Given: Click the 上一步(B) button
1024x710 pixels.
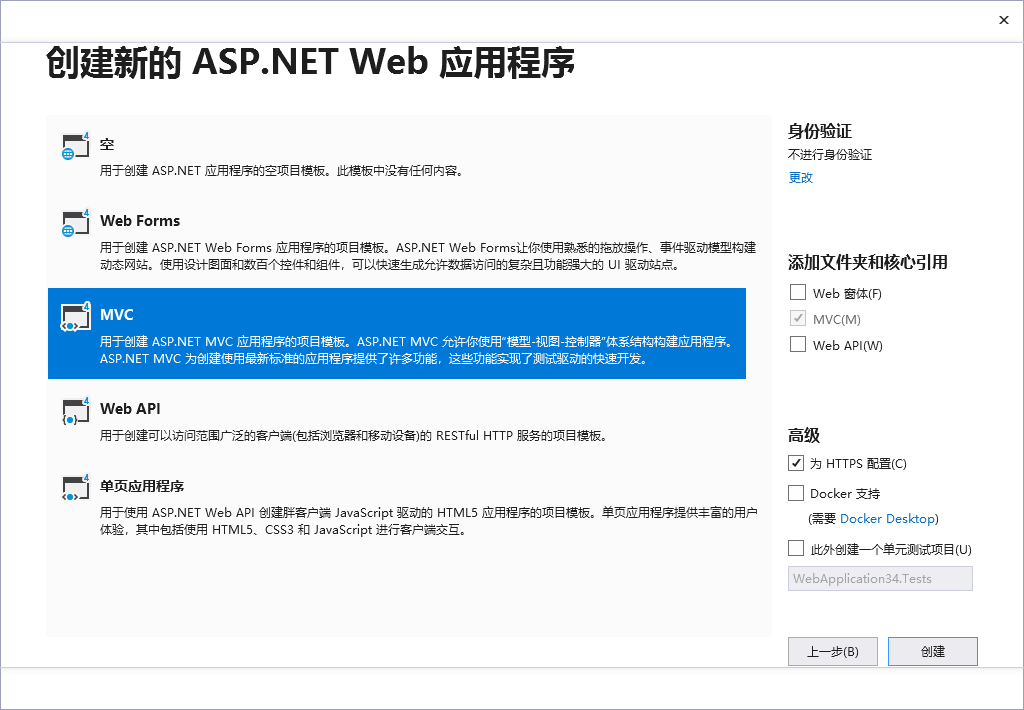Looking at the screenshot, I should pos(833,652).
